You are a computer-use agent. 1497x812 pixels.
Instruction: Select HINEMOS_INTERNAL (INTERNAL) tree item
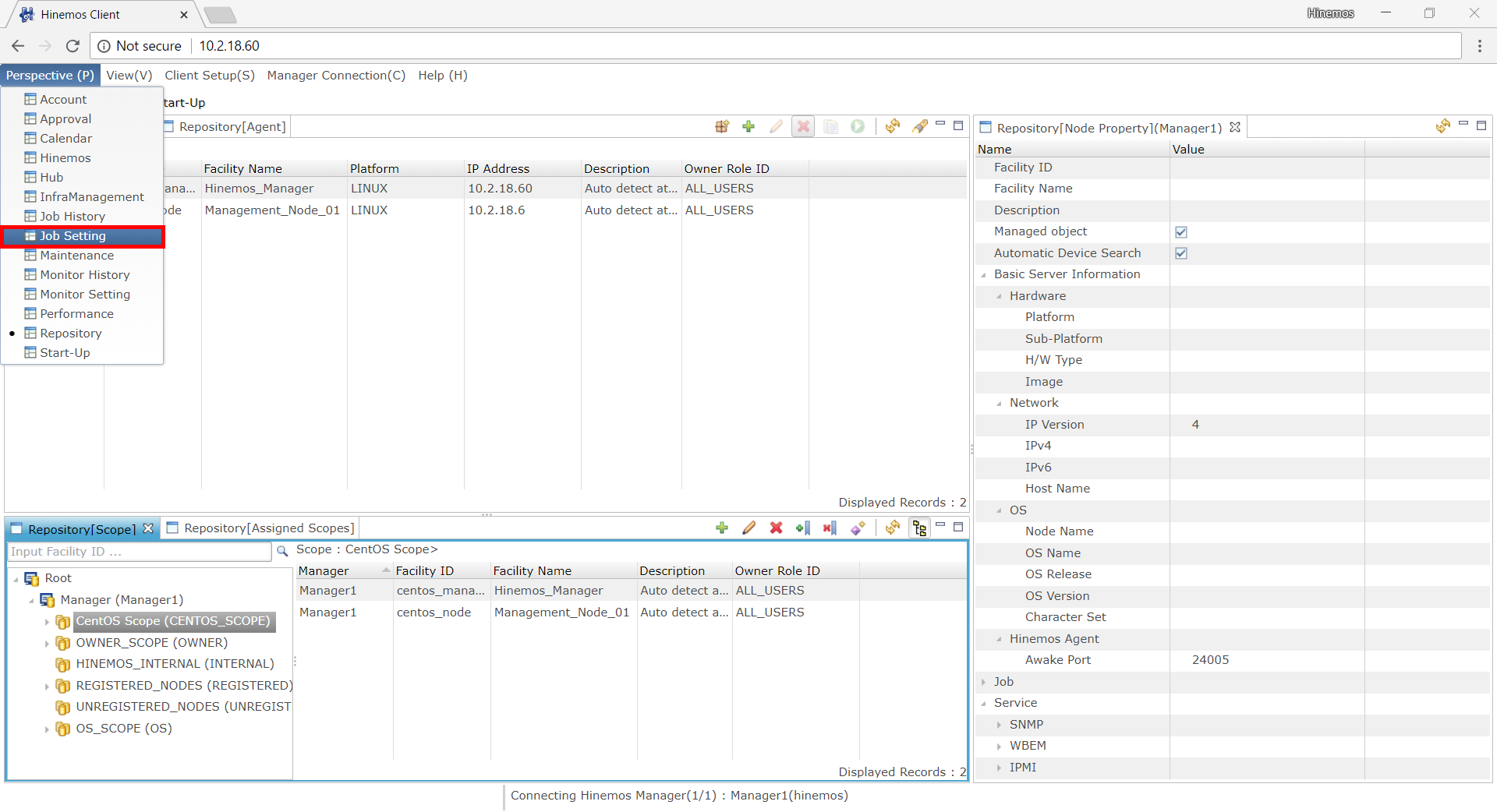tap(175, 664)
